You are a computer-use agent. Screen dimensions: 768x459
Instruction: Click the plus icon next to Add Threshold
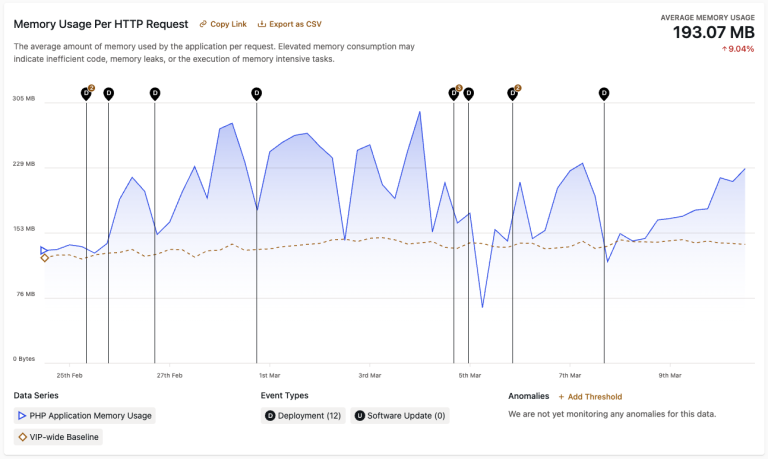(561, 397)
